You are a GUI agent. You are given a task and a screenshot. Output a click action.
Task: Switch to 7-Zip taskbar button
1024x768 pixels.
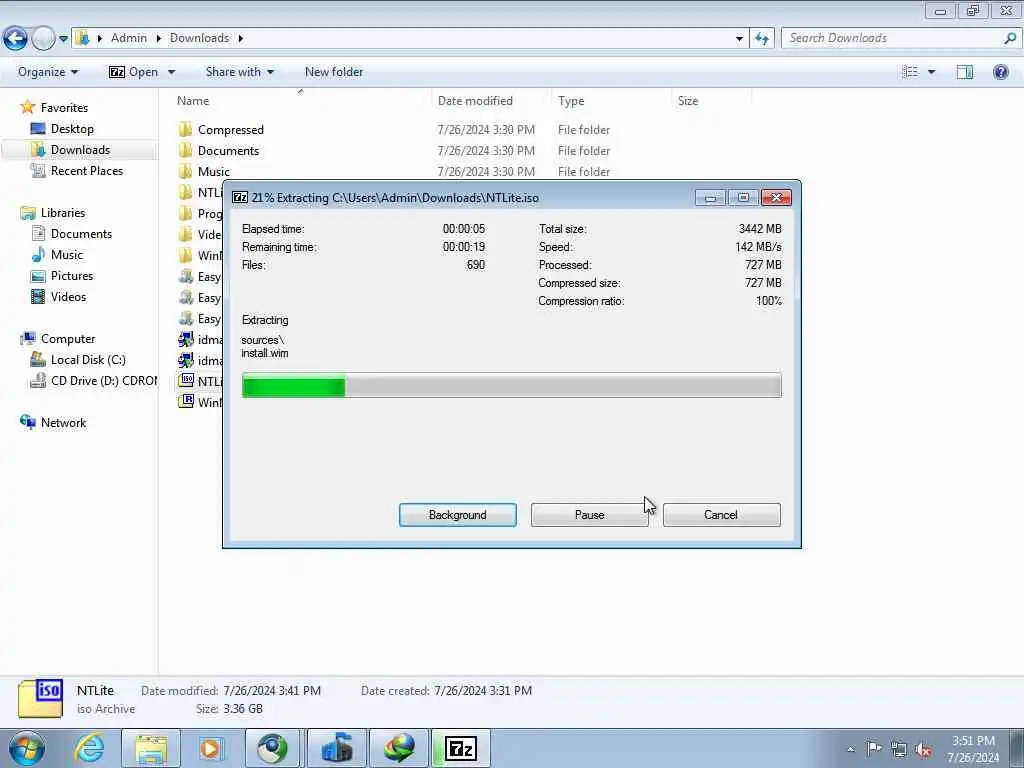pos(461,748)
